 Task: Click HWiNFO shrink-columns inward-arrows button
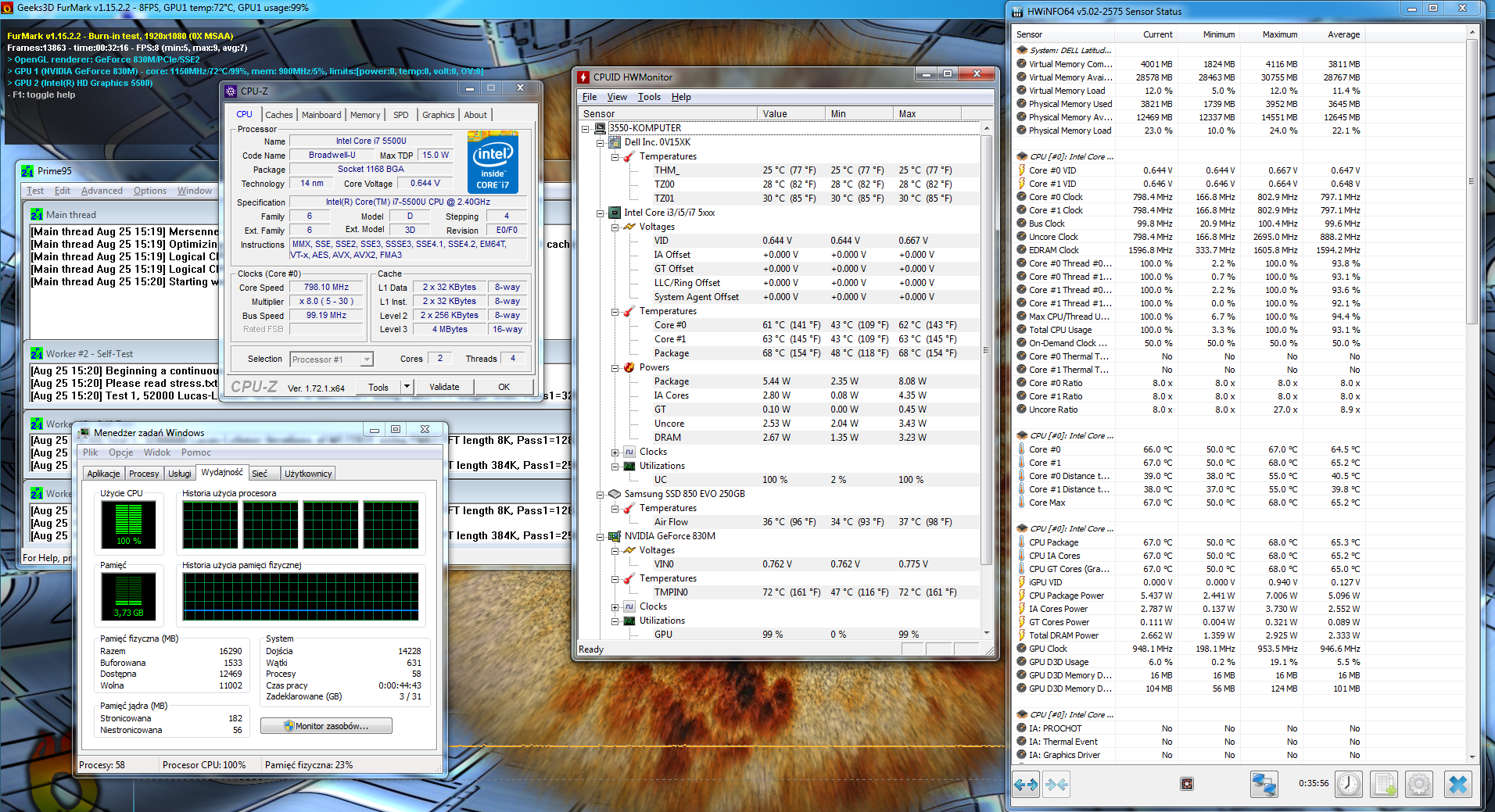click(x=1057, y=784)
